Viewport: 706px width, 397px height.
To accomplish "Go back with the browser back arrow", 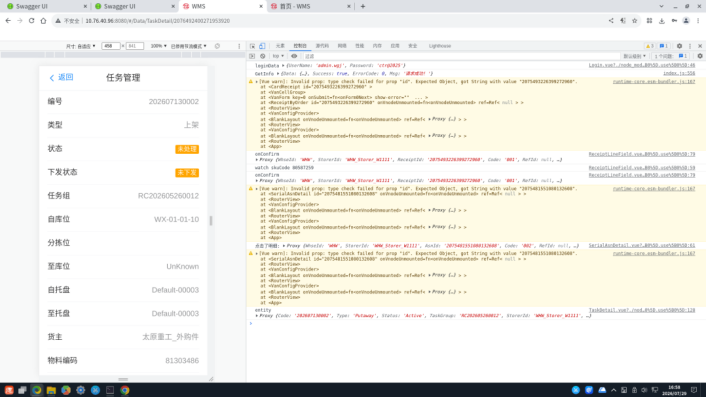I will [8, 21].
